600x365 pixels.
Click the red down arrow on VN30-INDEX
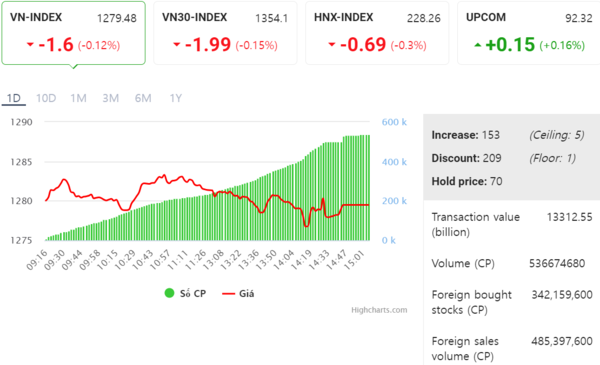click(x=176, y=45)
